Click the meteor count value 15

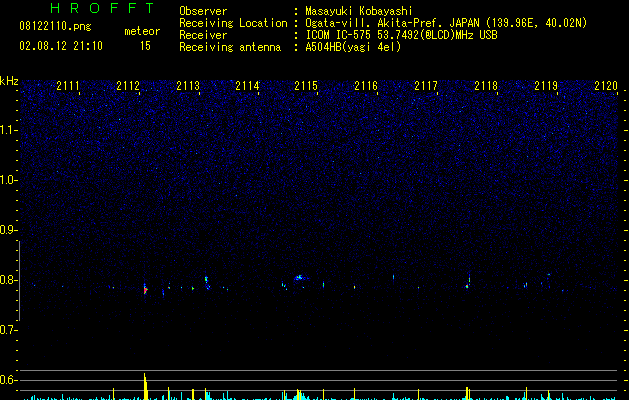tap(145, 46)
